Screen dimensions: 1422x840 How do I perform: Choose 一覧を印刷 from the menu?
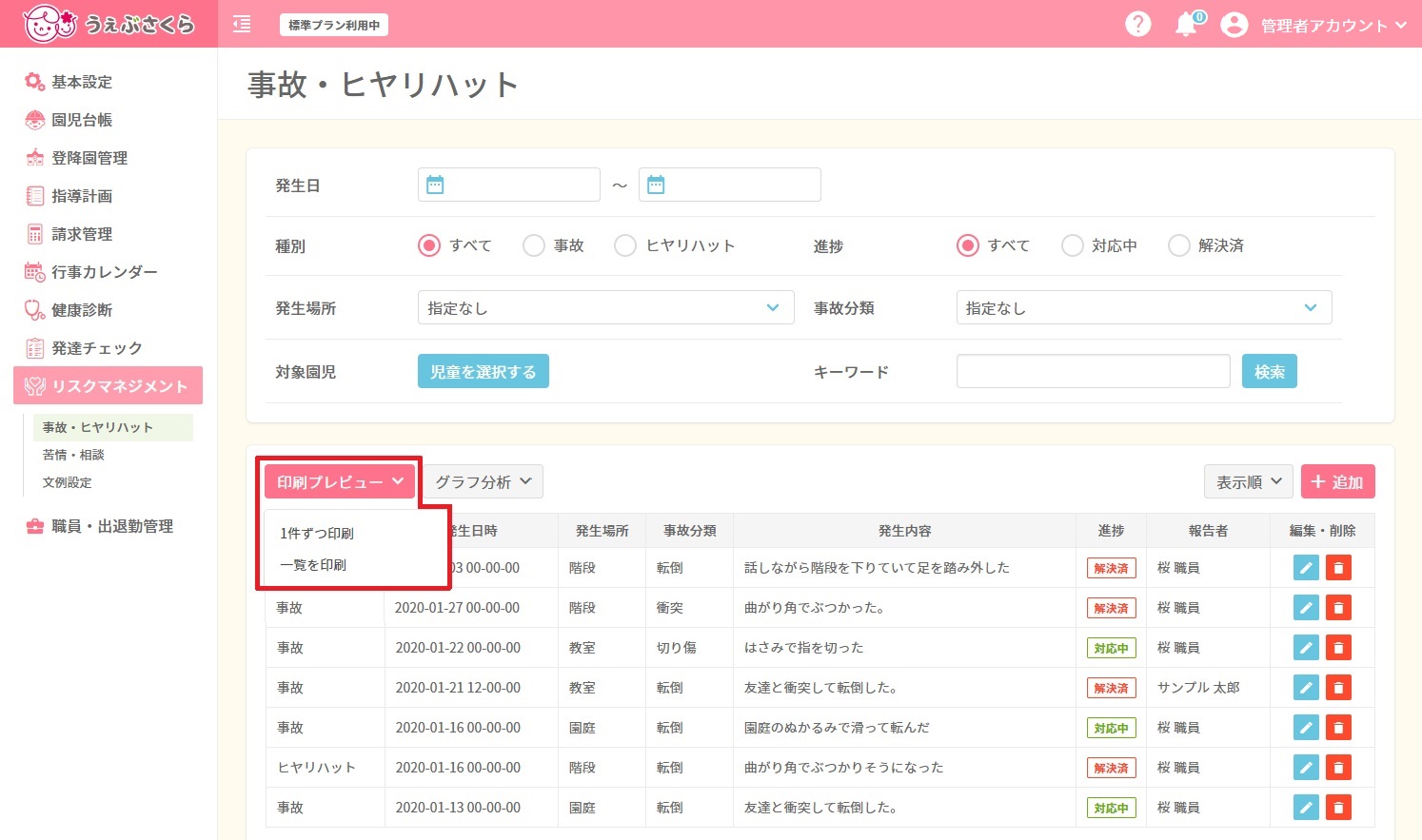pyautogui.click(x=313, y=565)
